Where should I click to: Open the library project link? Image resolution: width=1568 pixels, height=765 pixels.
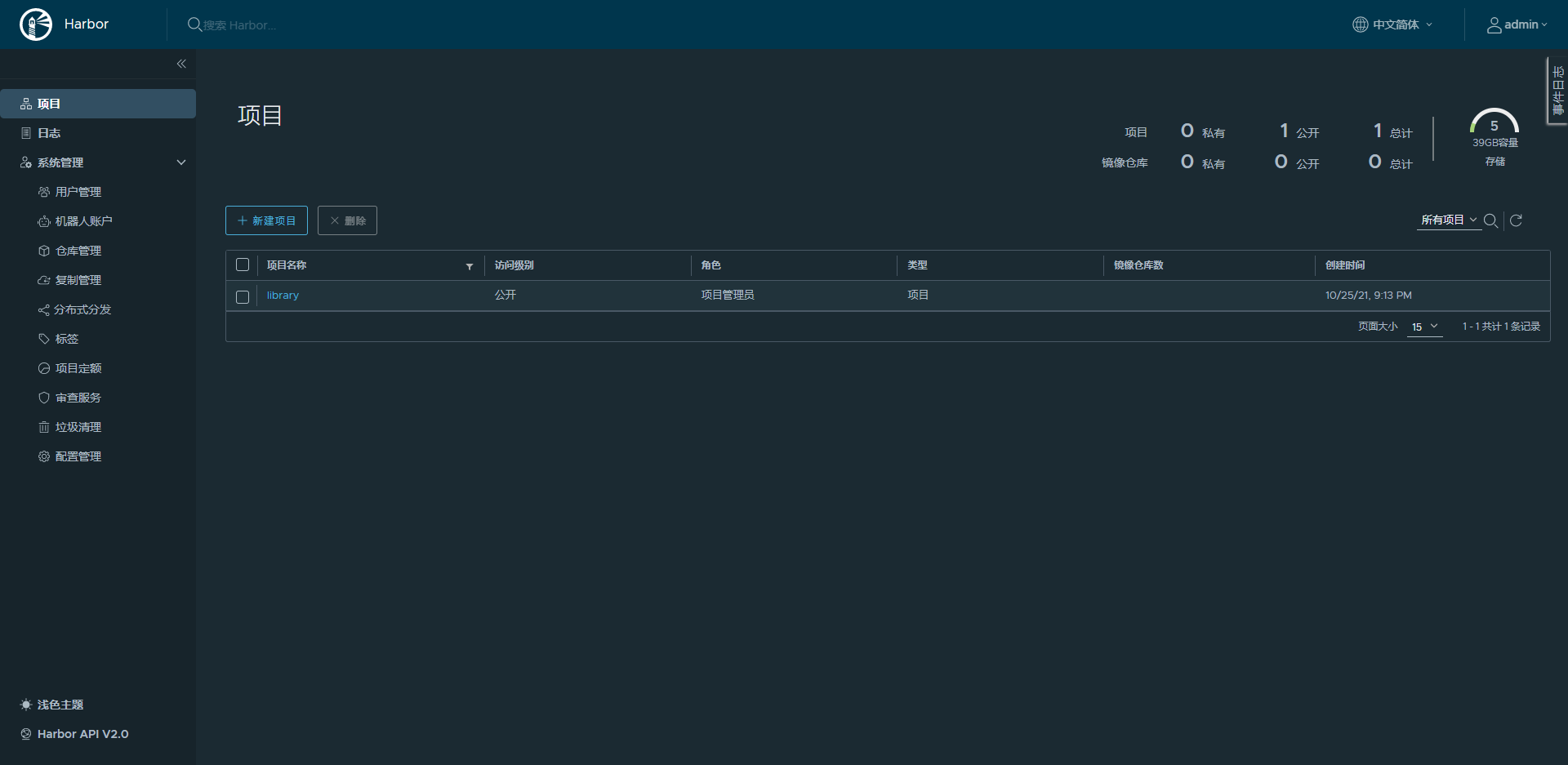[283, 296]
